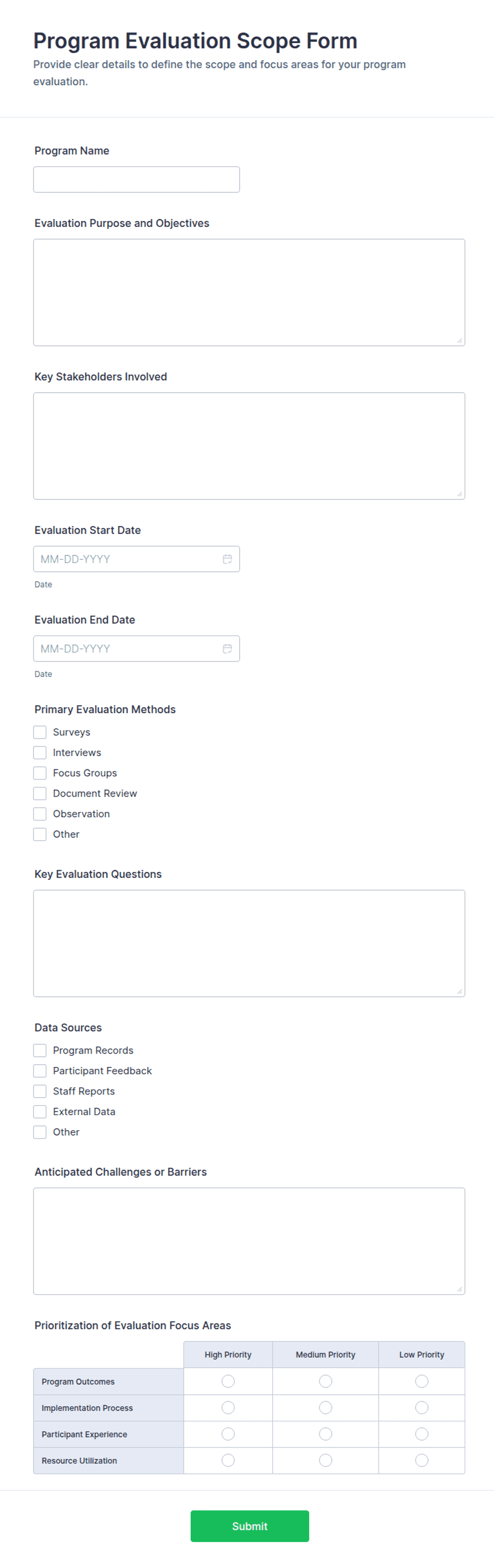Select High Priority for Resource Utilization
The width and height of the screenshot is (494, 1568).
[x=228, y=1460]
